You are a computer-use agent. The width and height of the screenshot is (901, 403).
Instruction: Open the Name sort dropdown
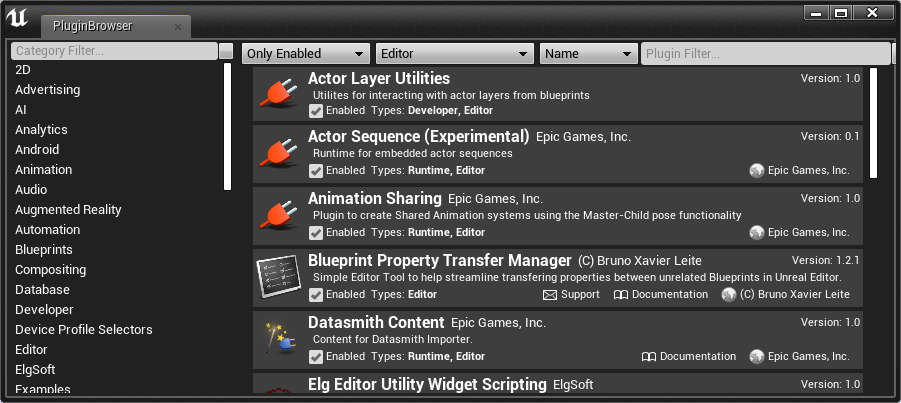coord(588,54)
